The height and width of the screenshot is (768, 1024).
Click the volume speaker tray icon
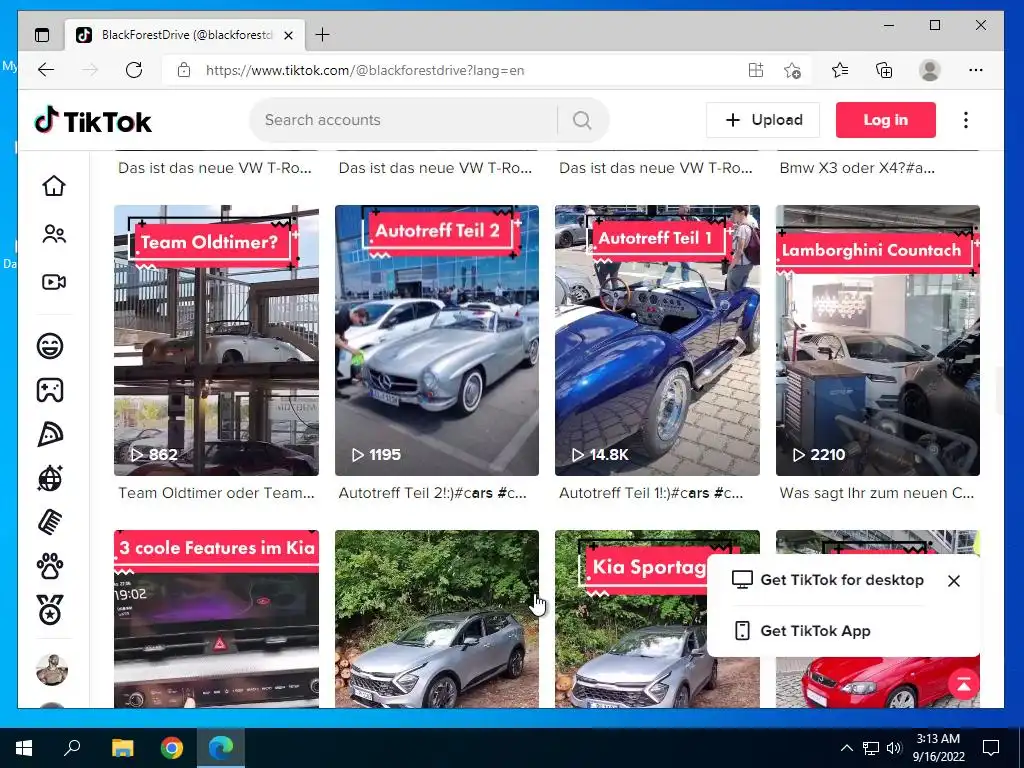coord(894,748)
